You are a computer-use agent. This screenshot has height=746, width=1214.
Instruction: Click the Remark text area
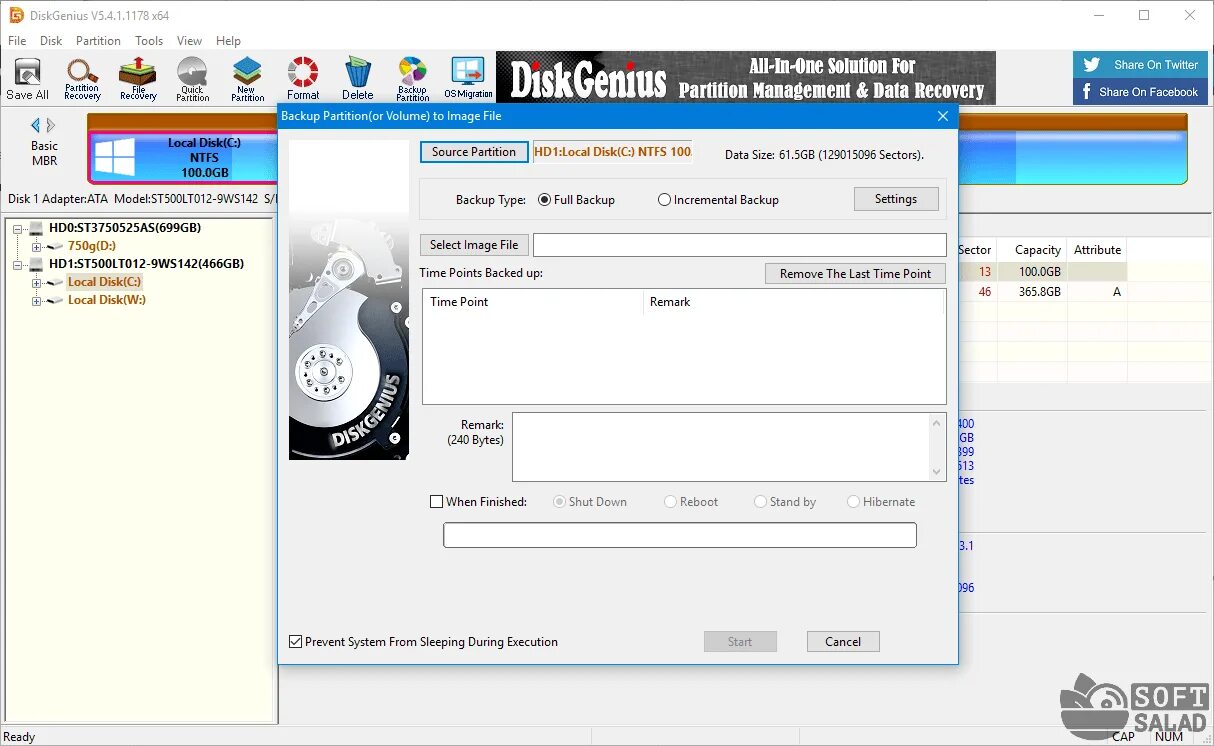721,447
